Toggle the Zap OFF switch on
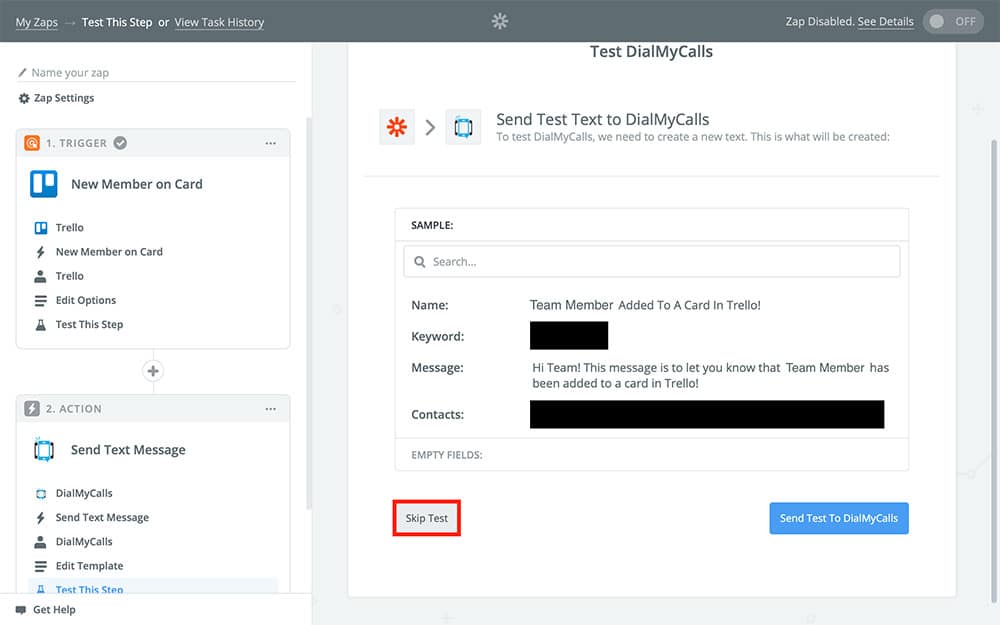Viewport: 1000px width, 625px height. coord(953,21)
